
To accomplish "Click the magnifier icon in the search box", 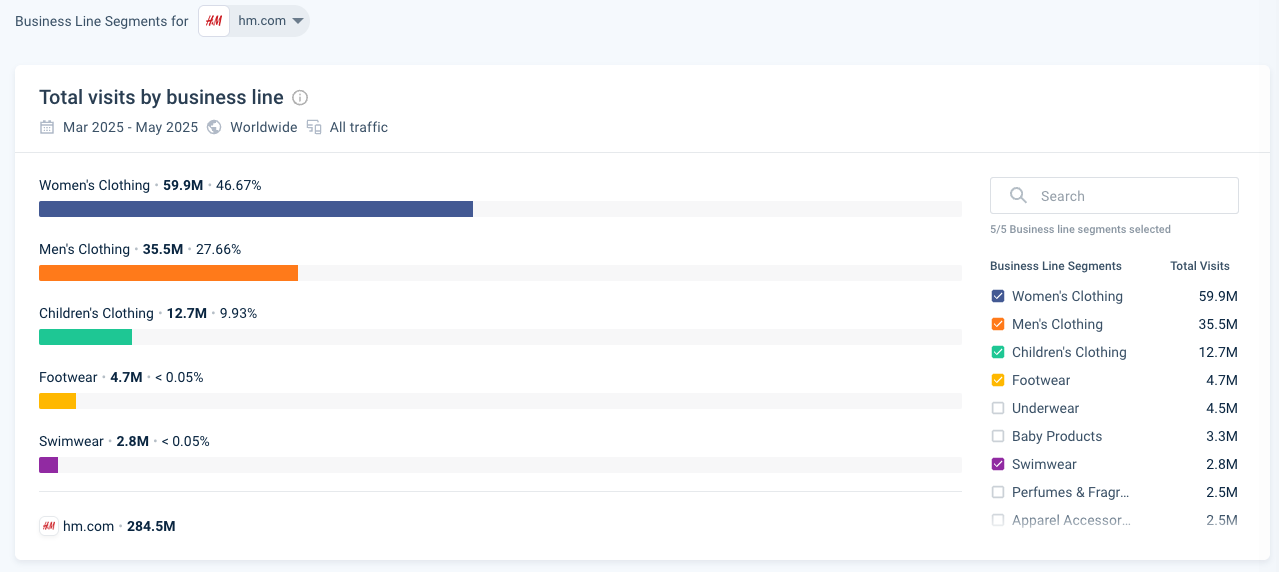I will click(1018, 195).
